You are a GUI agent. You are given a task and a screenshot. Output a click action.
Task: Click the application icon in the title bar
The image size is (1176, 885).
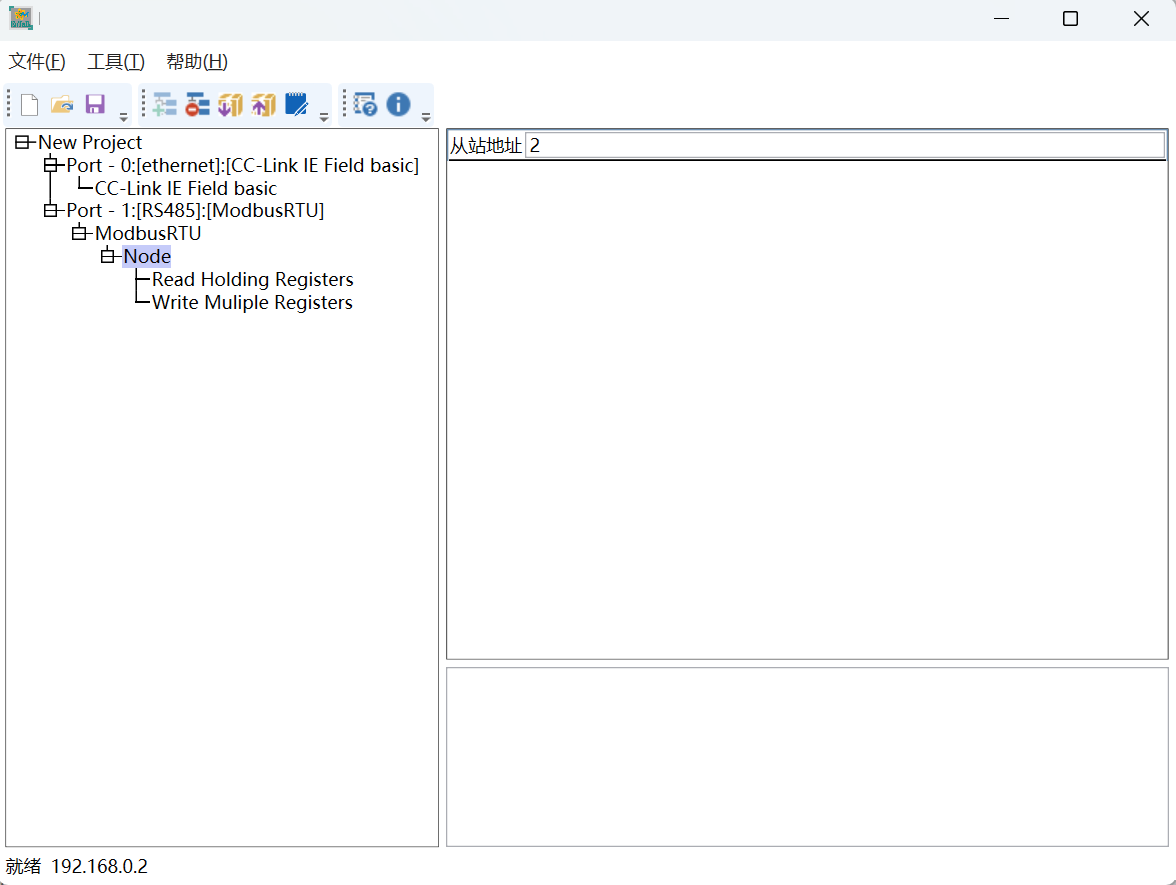tap(21, 18)
